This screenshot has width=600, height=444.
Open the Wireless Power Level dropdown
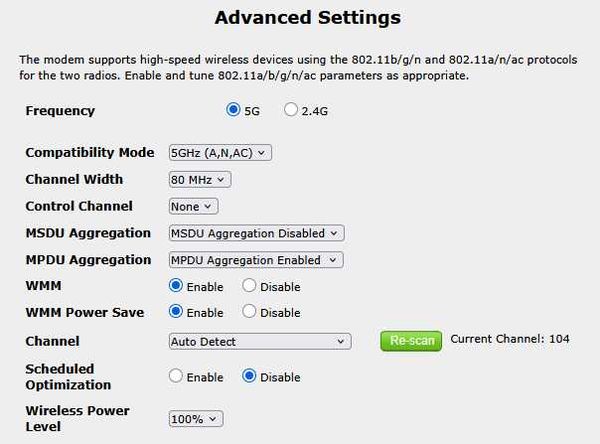click(196, 419)
